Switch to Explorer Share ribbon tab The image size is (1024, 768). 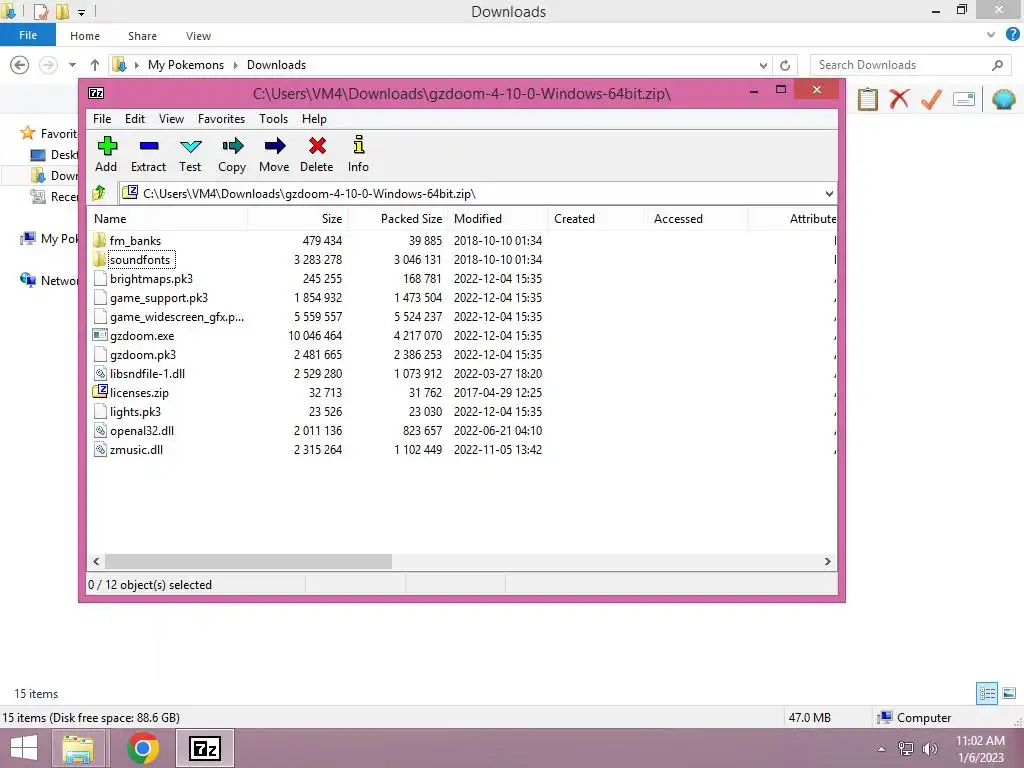(142, 36)
